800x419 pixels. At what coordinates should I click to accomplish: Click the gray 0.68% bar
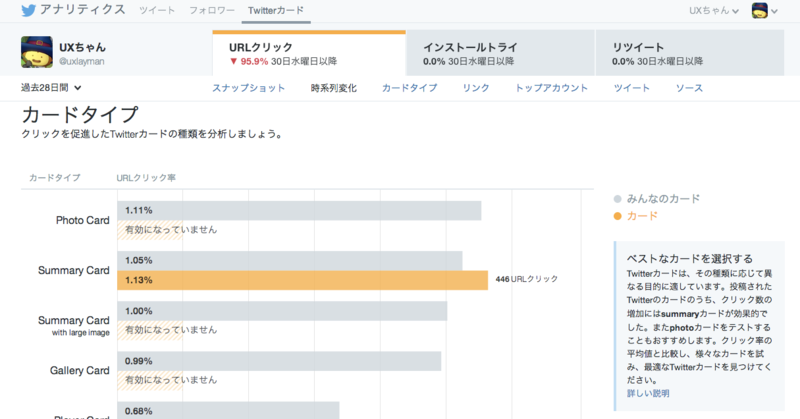pos(228,410)
